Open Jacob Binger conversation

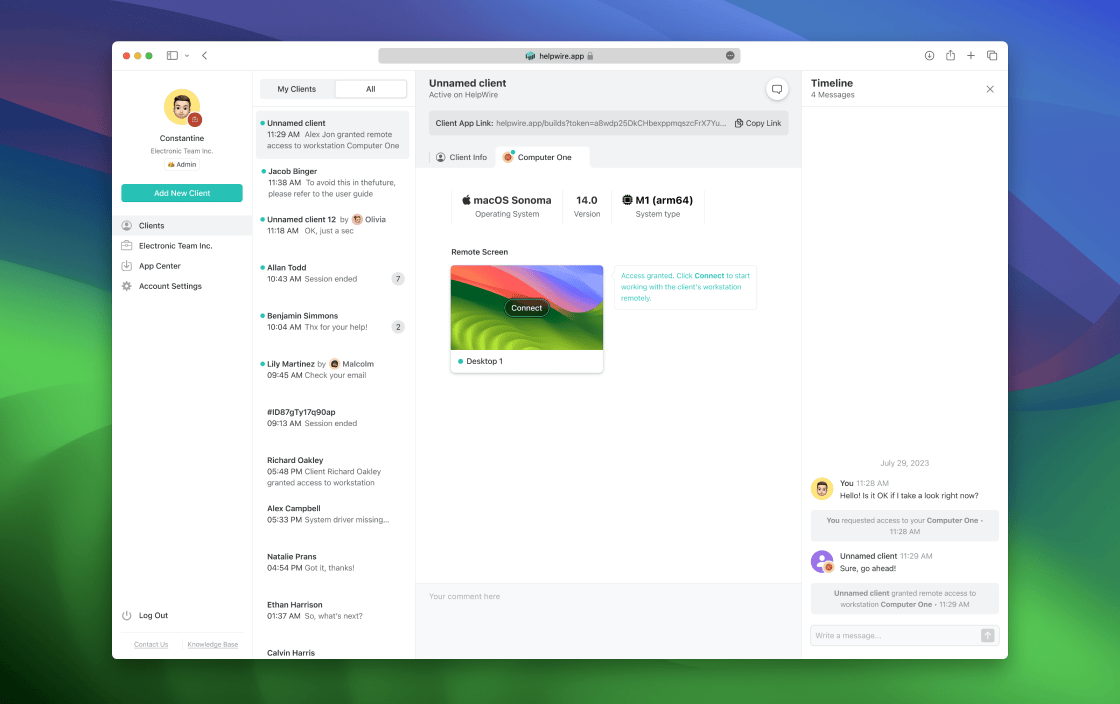pyautogui.click(x=333, y=183)
